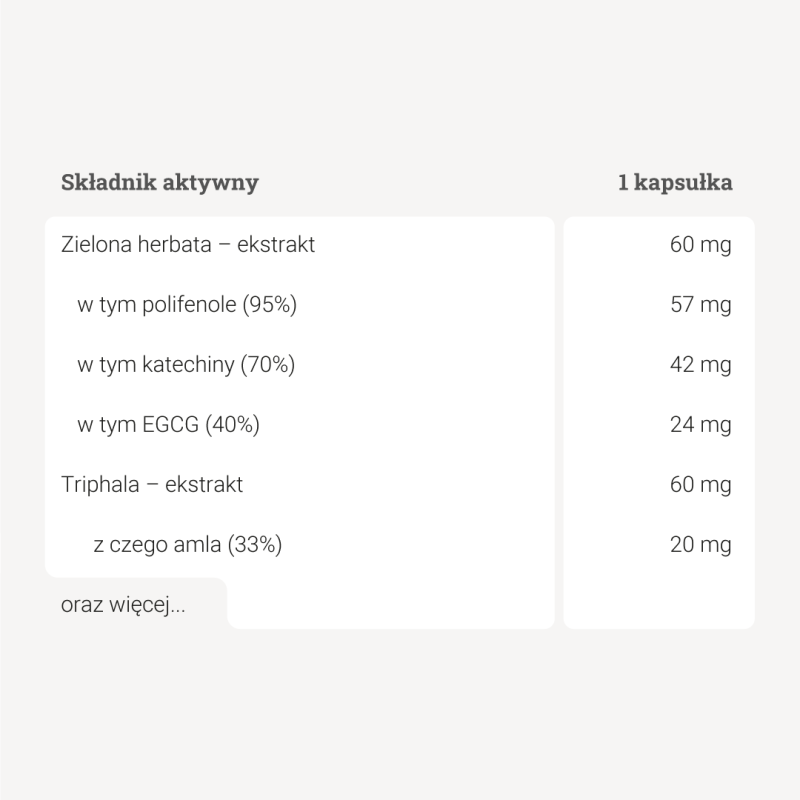Image resolution: width=800 pixels, height=800 pixels.
Task: Click the '1 kapsułka' column header
Action: pos(675,182)
